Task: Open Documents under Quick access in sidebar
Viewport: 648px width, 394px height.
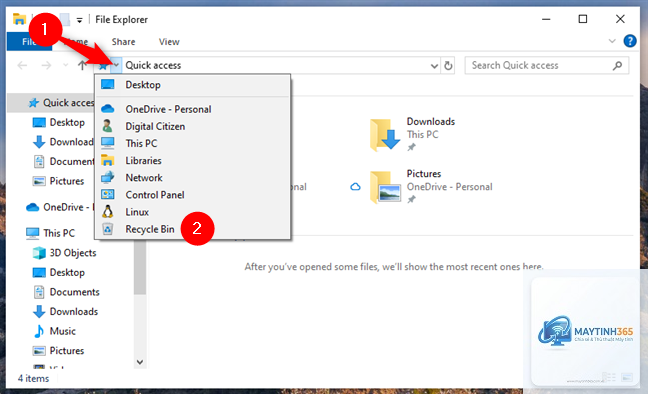Action: click(71, 161)
